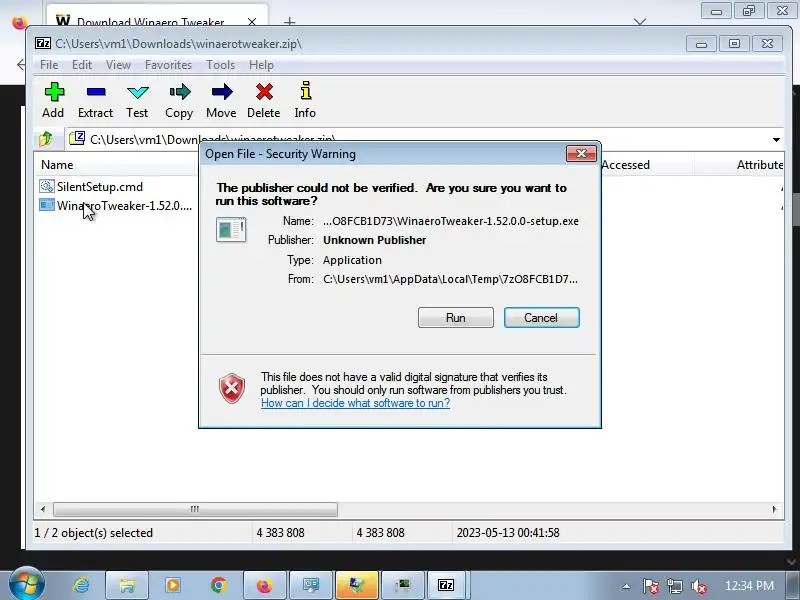Screen dimensions: 800x600
Task: Open the Favorites menu
Action: point(168,65)
